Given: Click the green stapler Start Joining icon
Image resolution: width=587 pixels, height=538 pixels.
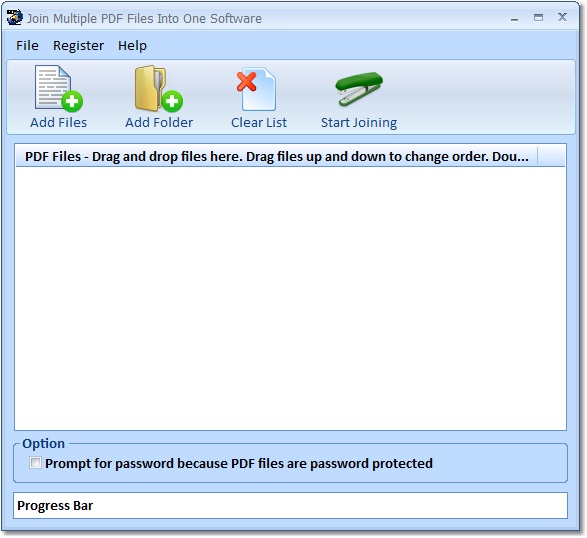Looking at the screenshot, I should click(359, 89).
